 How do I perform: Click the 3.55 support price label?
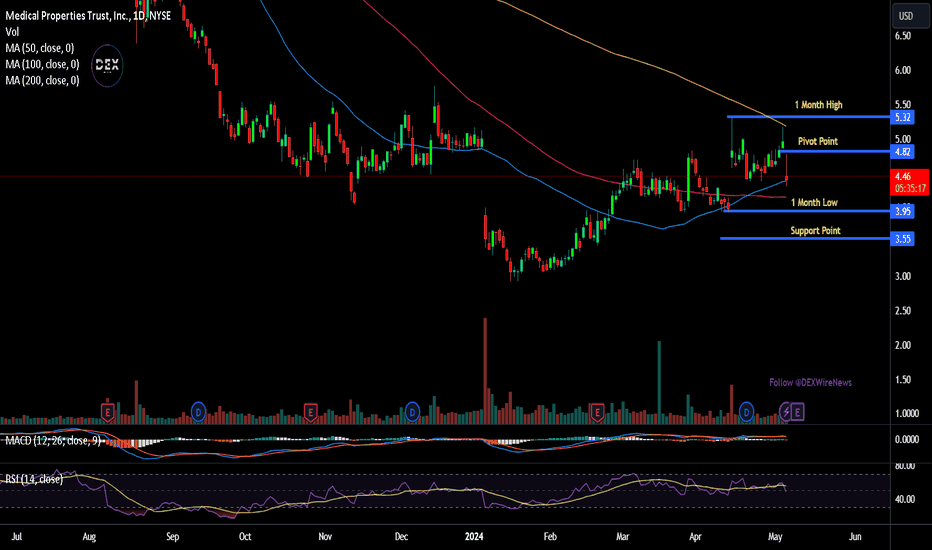click(x=902, y=239)
